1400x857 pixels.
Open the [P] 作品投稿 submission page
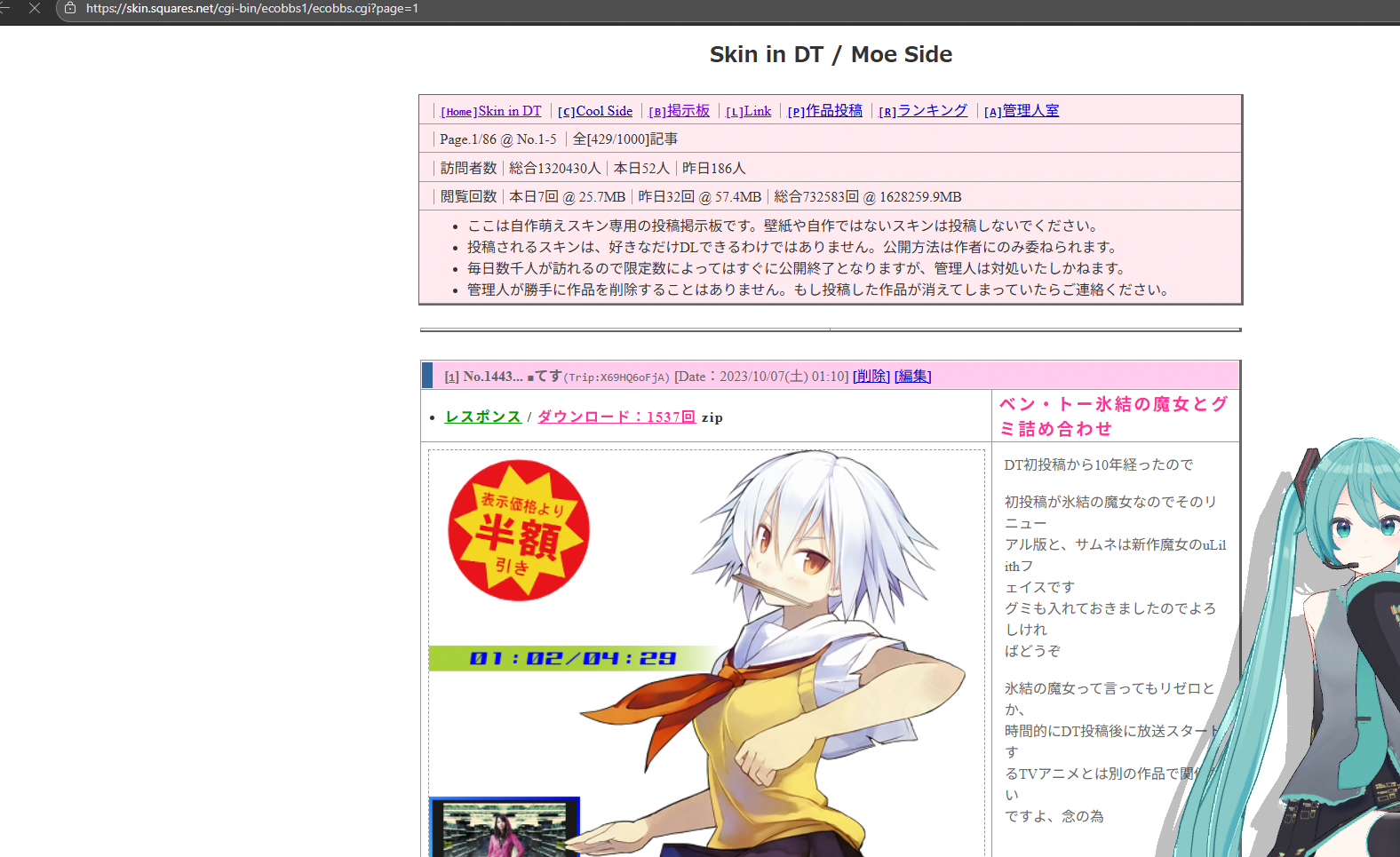[x=825, y=111]
